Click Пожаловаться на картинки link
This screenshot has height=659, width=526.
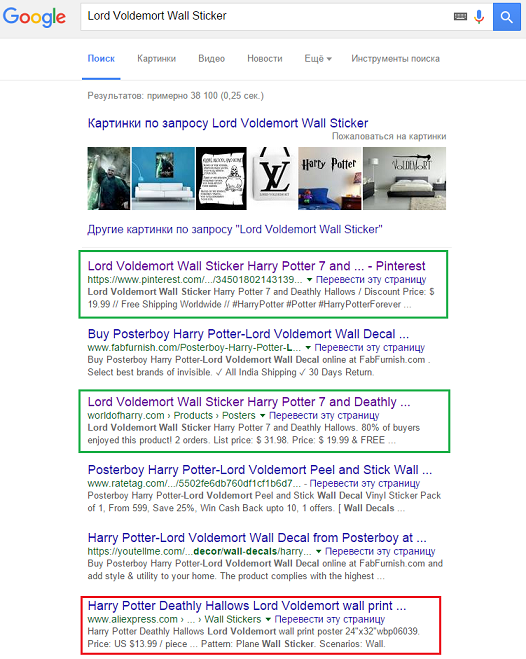[389, 136]
